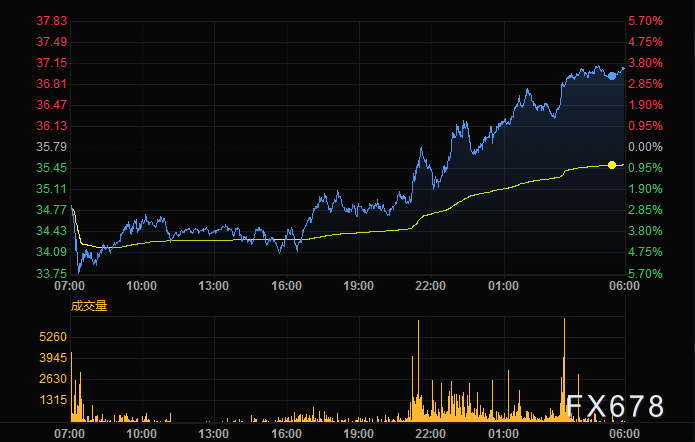This screenshot has width=695, height=442.
Task: Click the blue price line end marker dot
Action: (612, 76)
